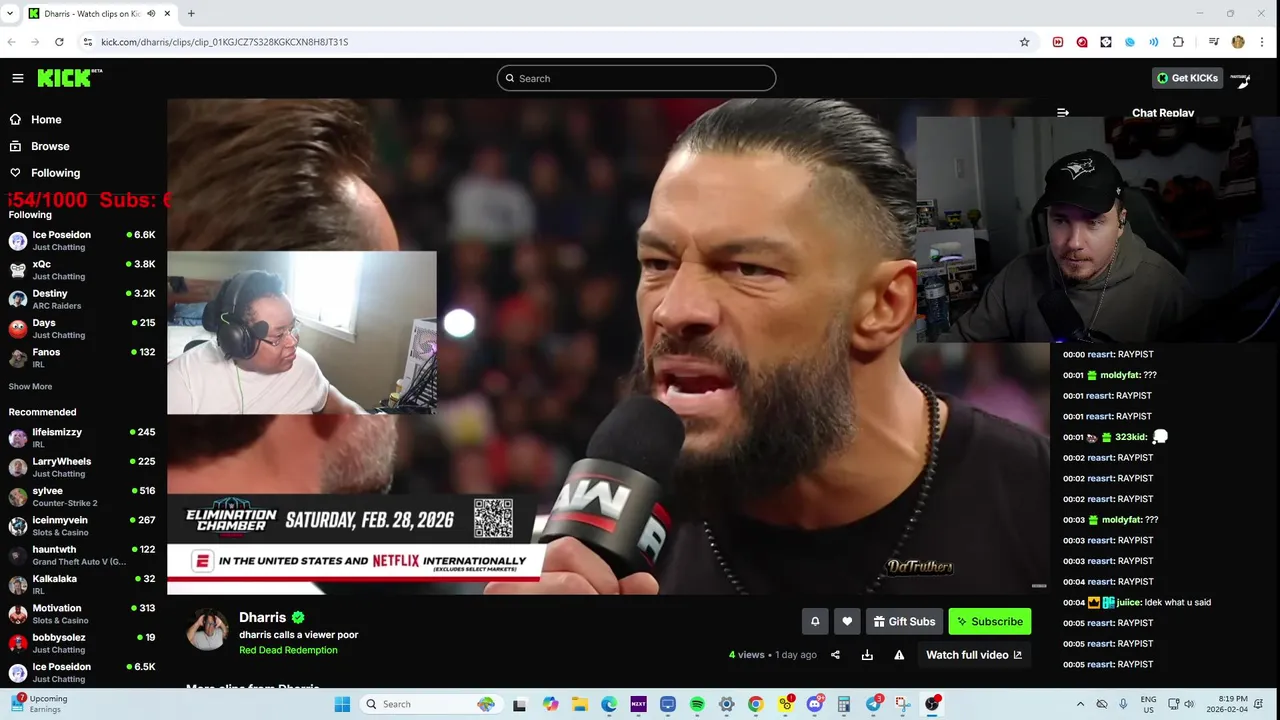Click the Get KICKs button
This screenshot has width=1280, height=720.
click(1187, 78)
